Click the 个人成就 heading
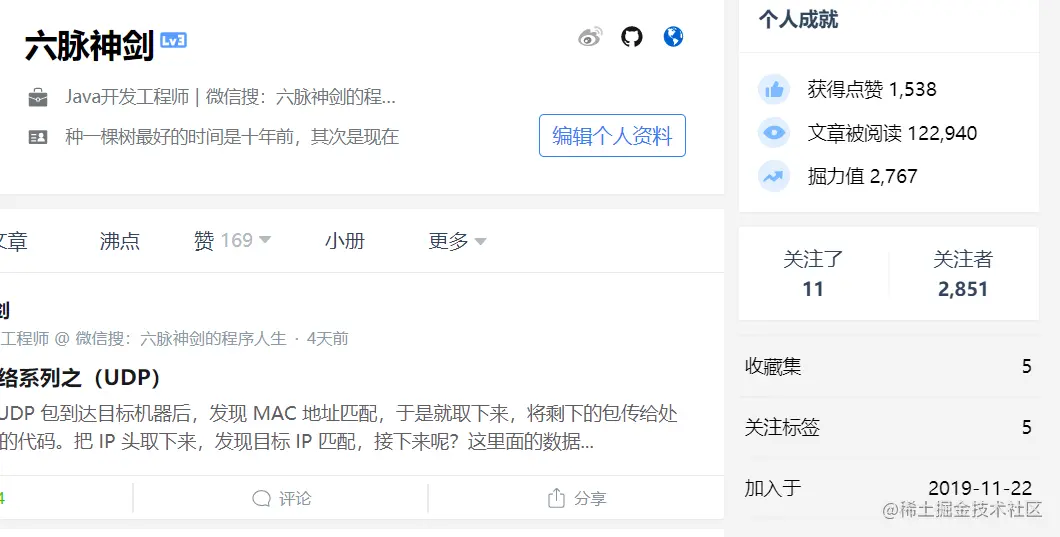Image resolution: width=1060 pixels, height=537 pixels. (x=798, y=20)
